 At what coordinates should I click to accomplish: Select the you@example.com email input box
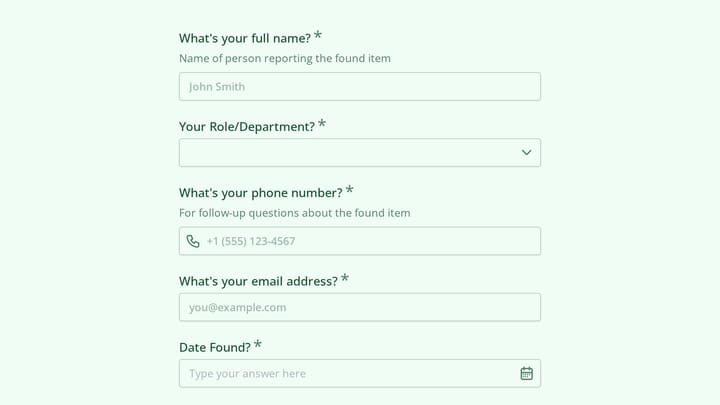tap(360, 307)
